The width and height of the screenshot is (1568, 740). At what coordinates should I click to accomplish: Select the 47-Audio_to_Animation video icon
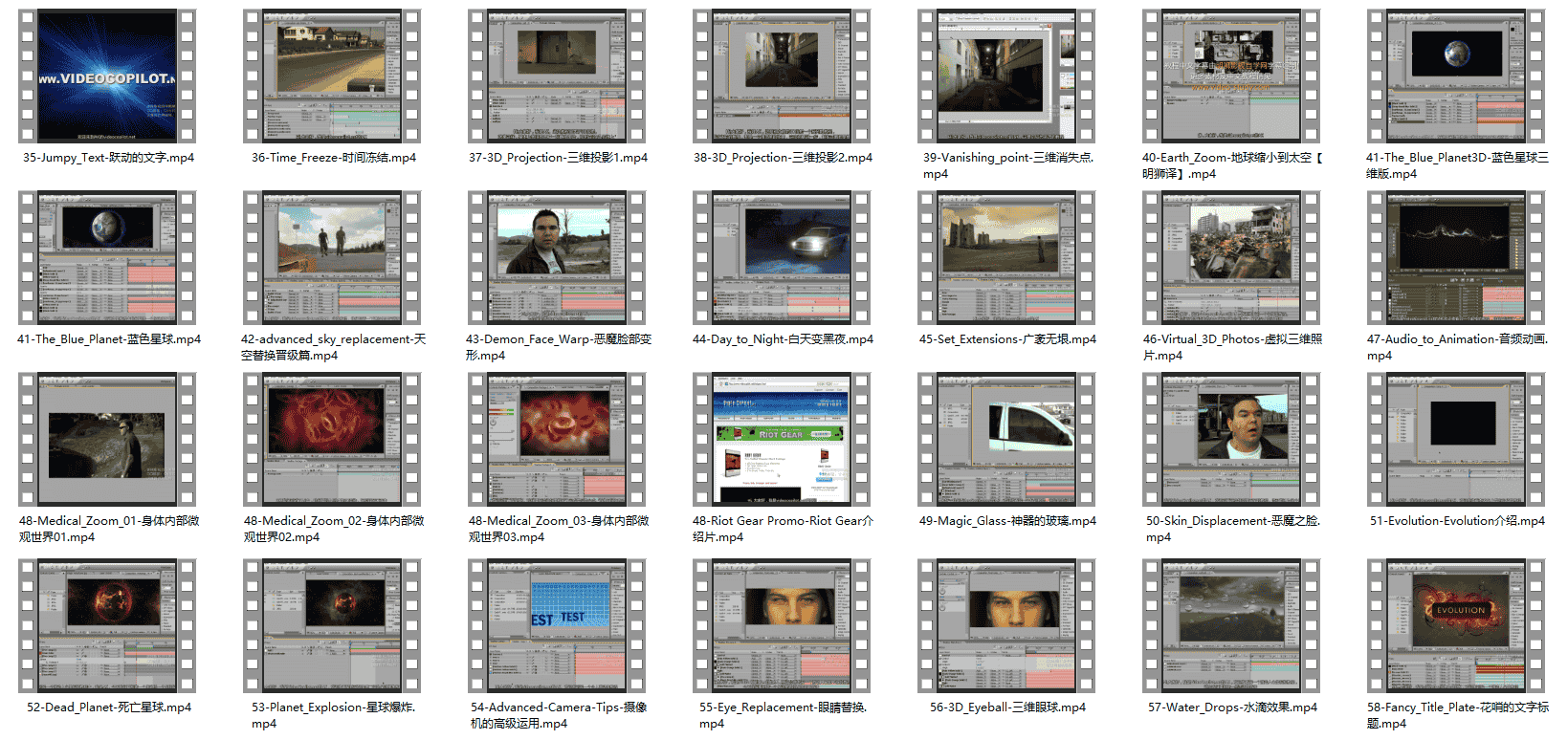(1456, 258)
